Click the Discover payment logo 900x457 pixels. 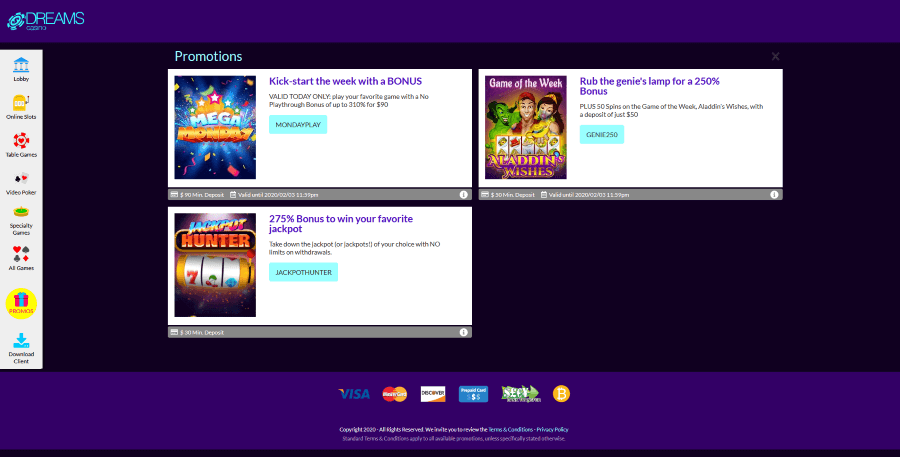coord(433,394)
